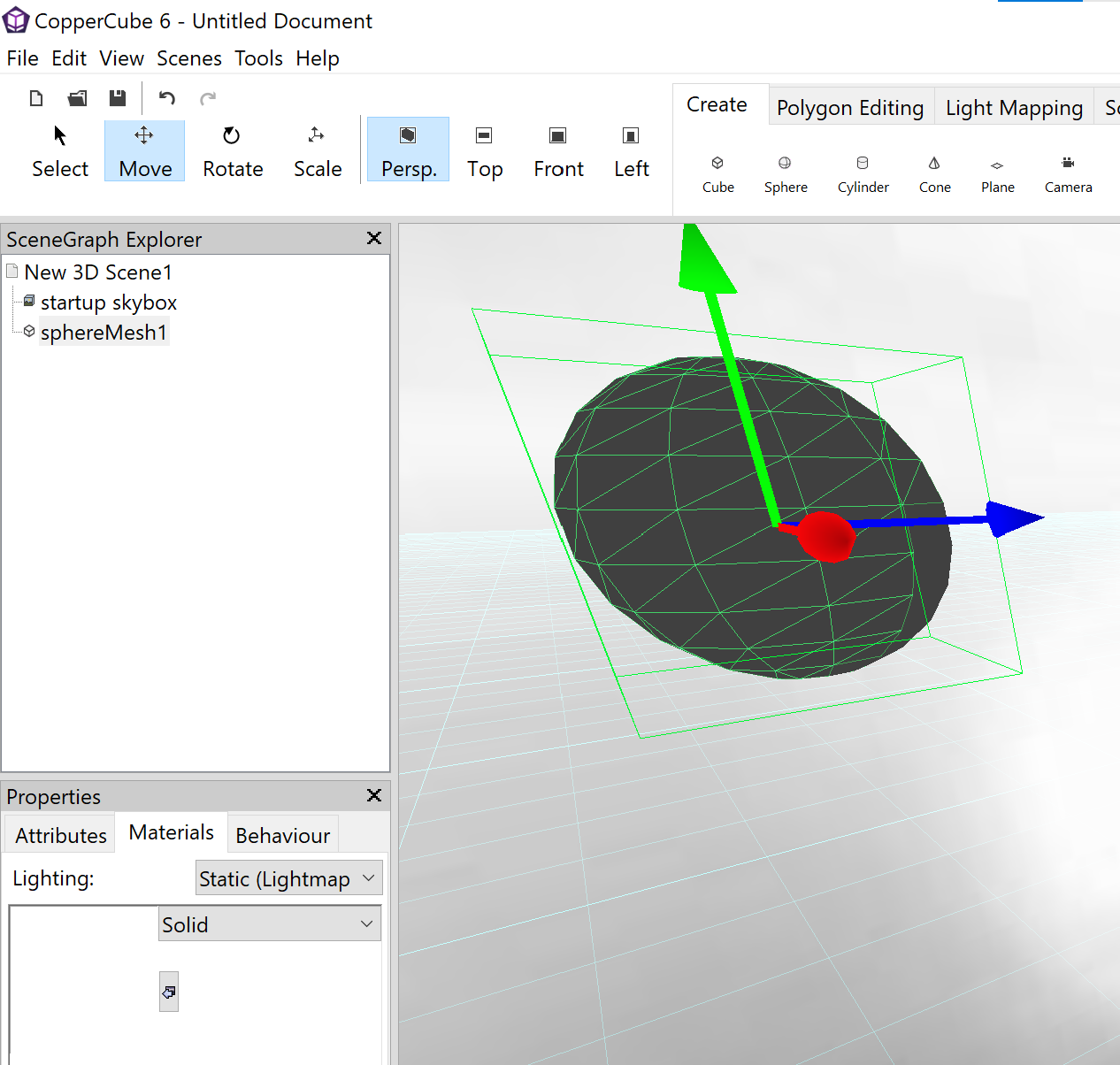Viewport: 1120px width, 1065px height.
Task: Close the SceneGraph Explorer panel
Action: (x=374, y=238)
